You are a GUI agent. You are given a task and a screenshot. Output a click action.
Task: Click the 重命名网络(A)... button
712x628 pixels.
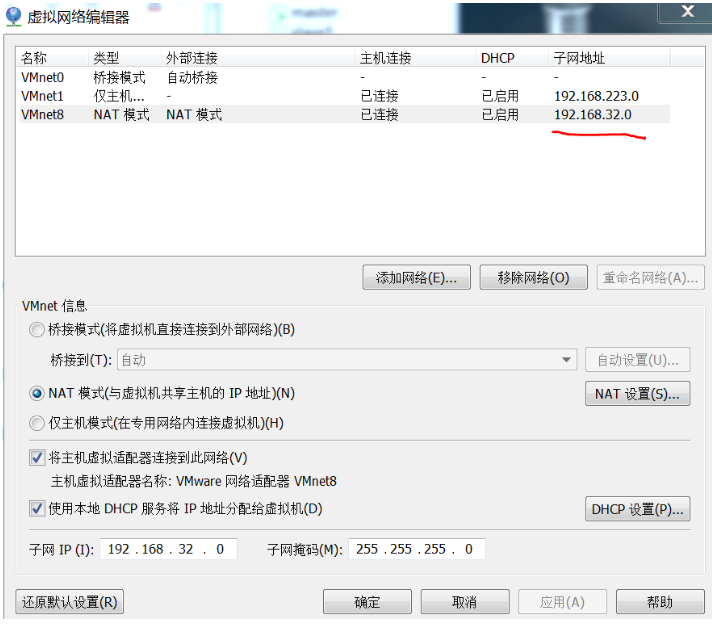pyautogui.click(x=650, y=277)
